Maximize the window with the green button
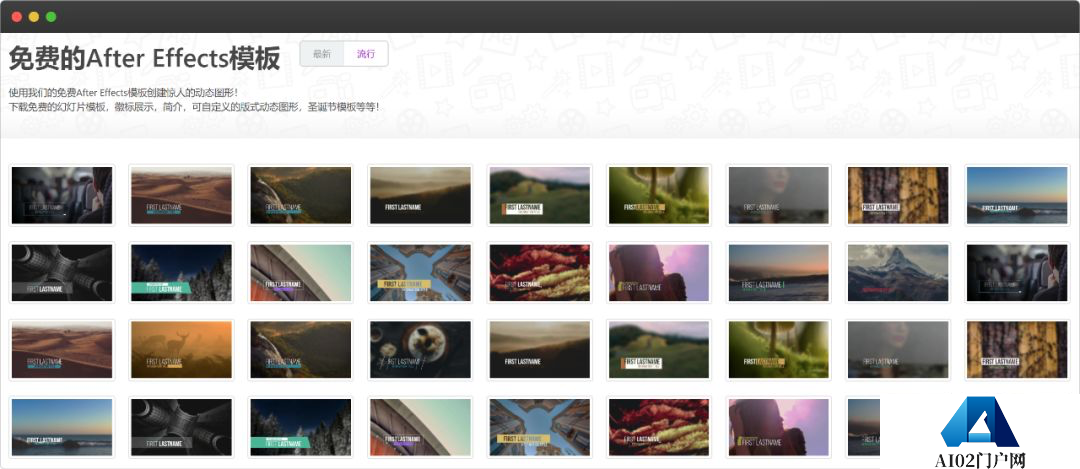Viewport: 1080px width, 469px height. [51, 17]
